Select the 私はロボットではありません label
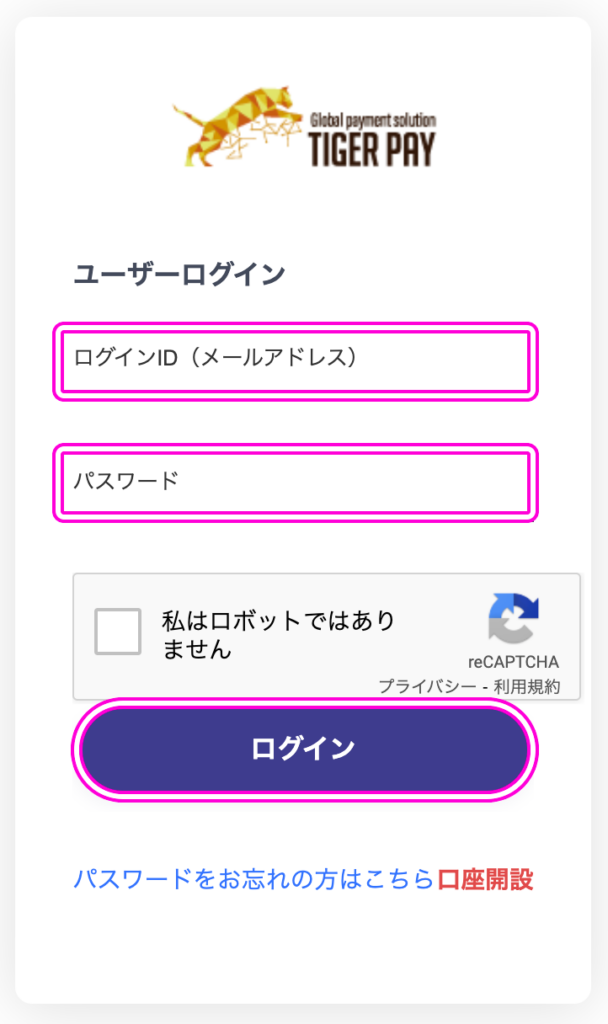The height and width of the screenshot is (1024, 608). point(279,635)
